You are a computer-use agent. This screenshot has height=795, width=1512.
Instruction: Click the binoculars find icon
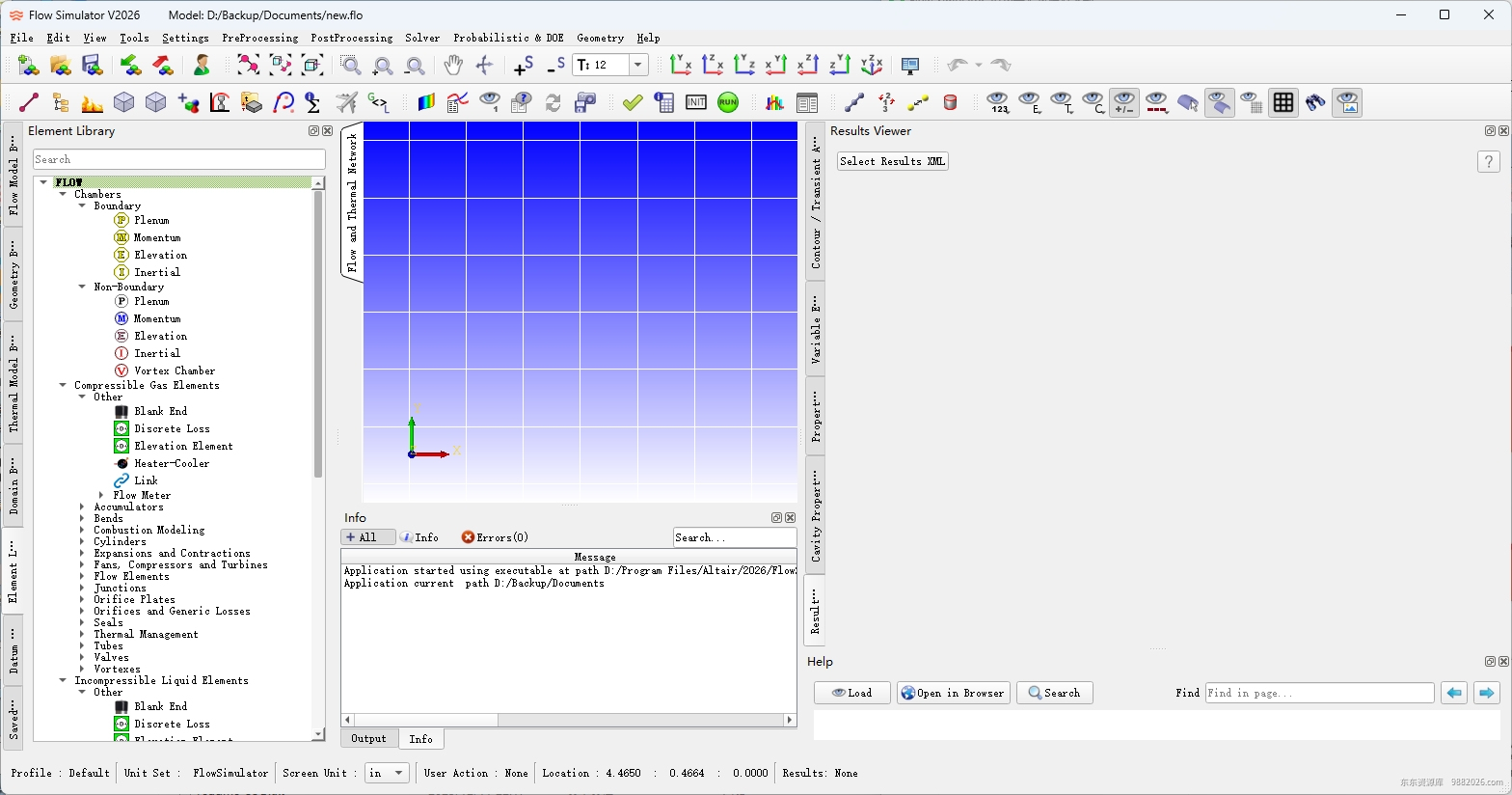1315,102
